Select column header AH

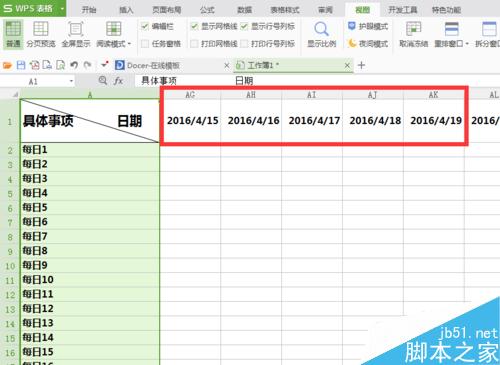[x=251, y=95]
